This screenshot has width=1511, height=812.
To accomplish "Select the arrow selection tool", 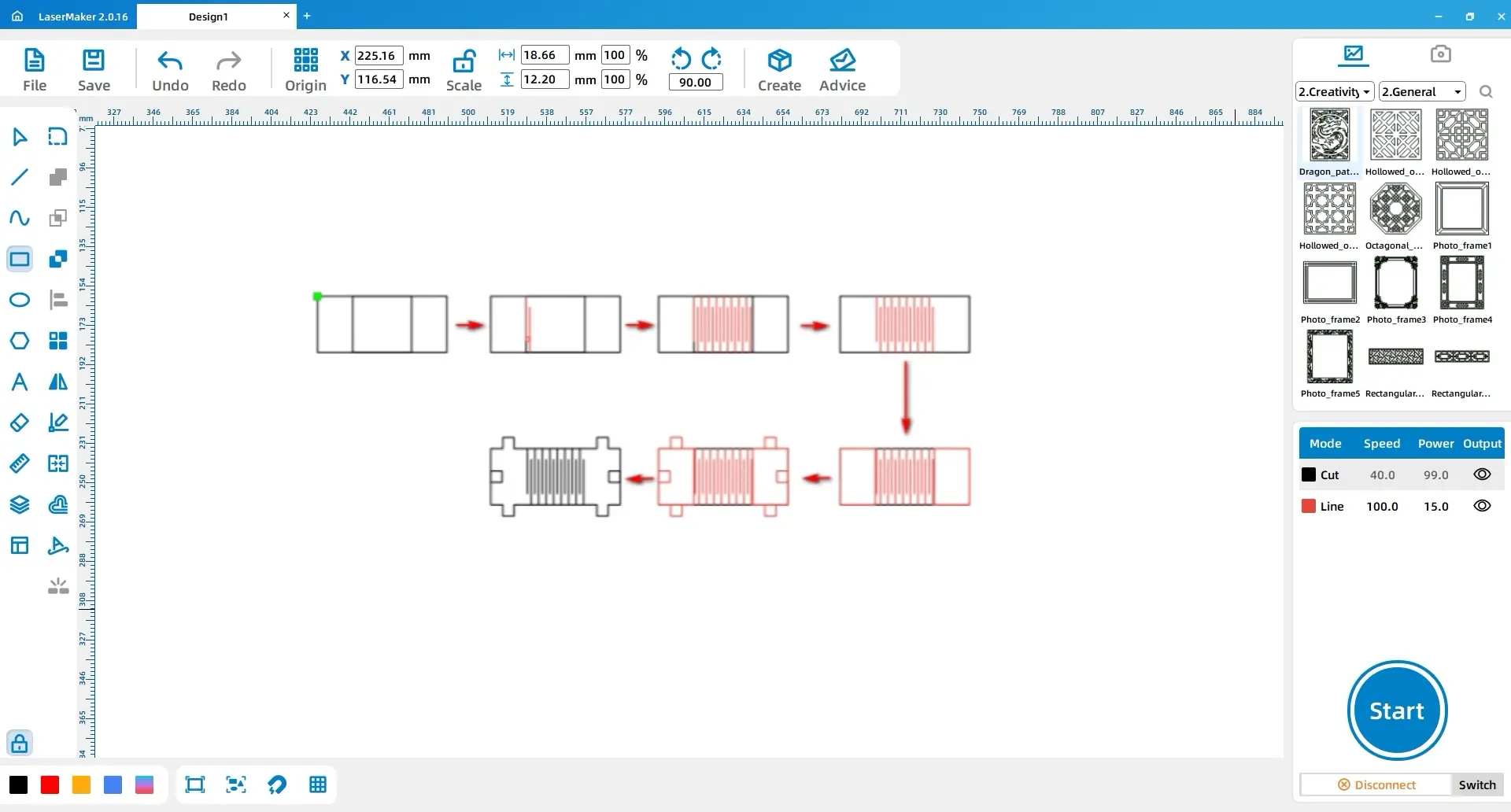I will (x=20, y=137).
